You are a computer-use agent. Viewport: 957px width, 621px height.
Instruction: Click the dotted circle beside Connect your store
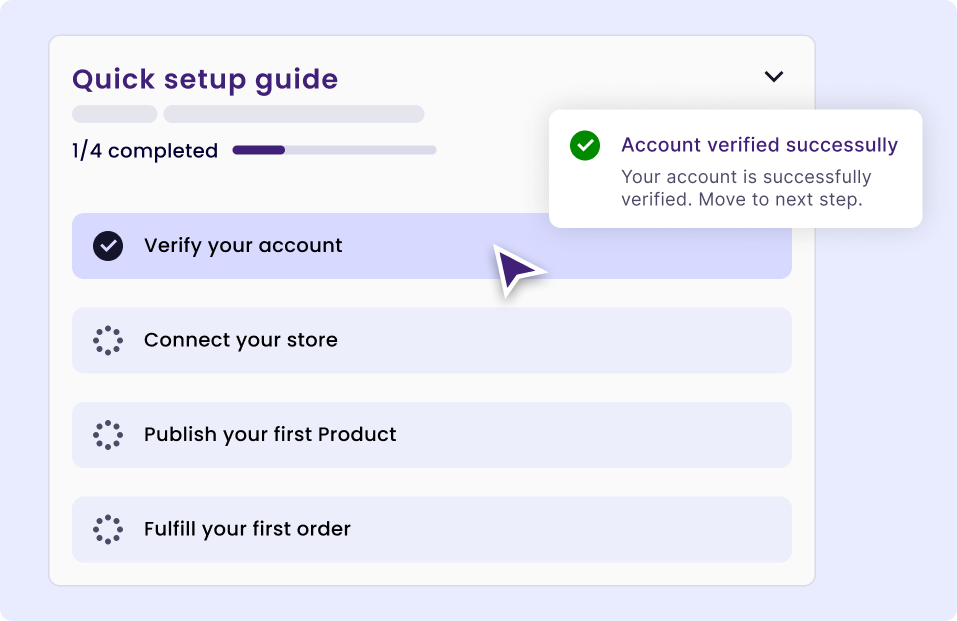(108, 340)
